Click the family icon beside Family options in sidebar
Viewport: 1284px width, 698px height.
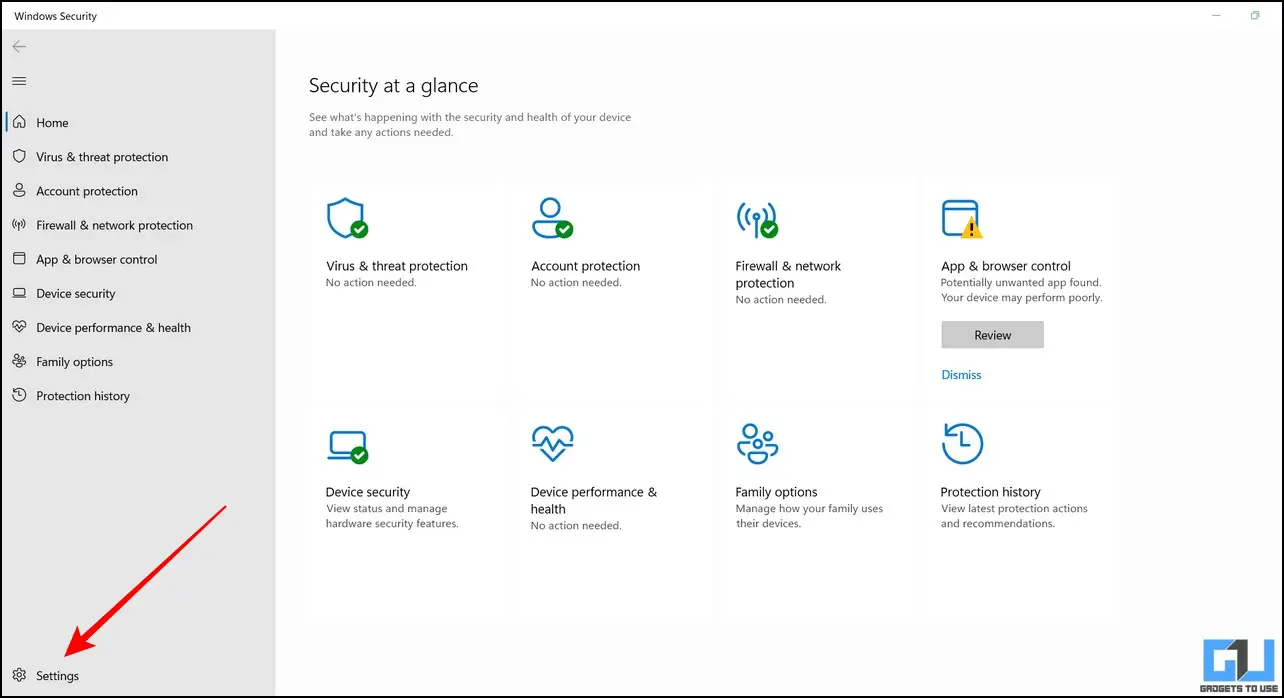pos(19,361)
